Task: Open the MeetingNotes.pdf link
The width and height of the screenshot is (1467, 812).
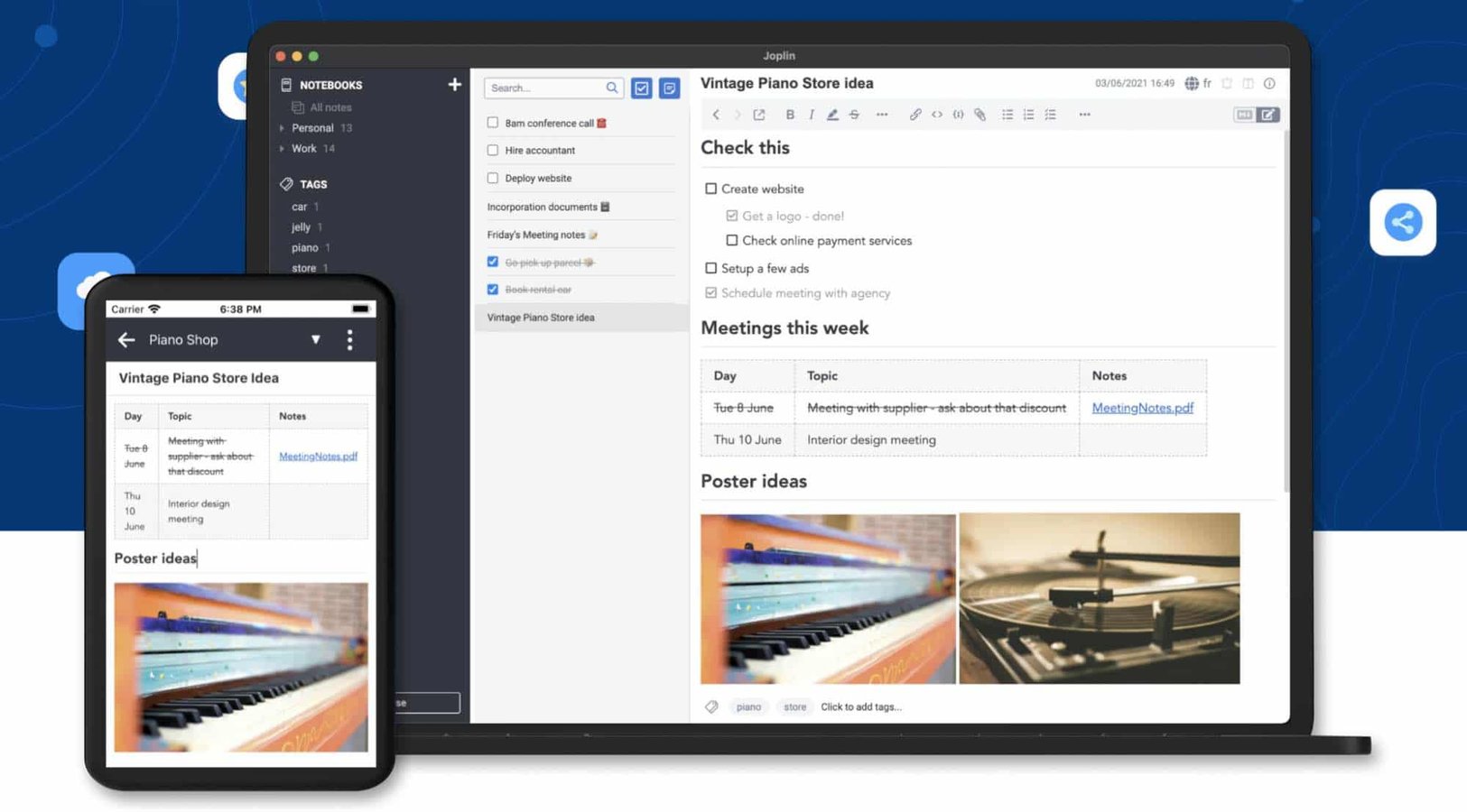Action: point(1143,407)
